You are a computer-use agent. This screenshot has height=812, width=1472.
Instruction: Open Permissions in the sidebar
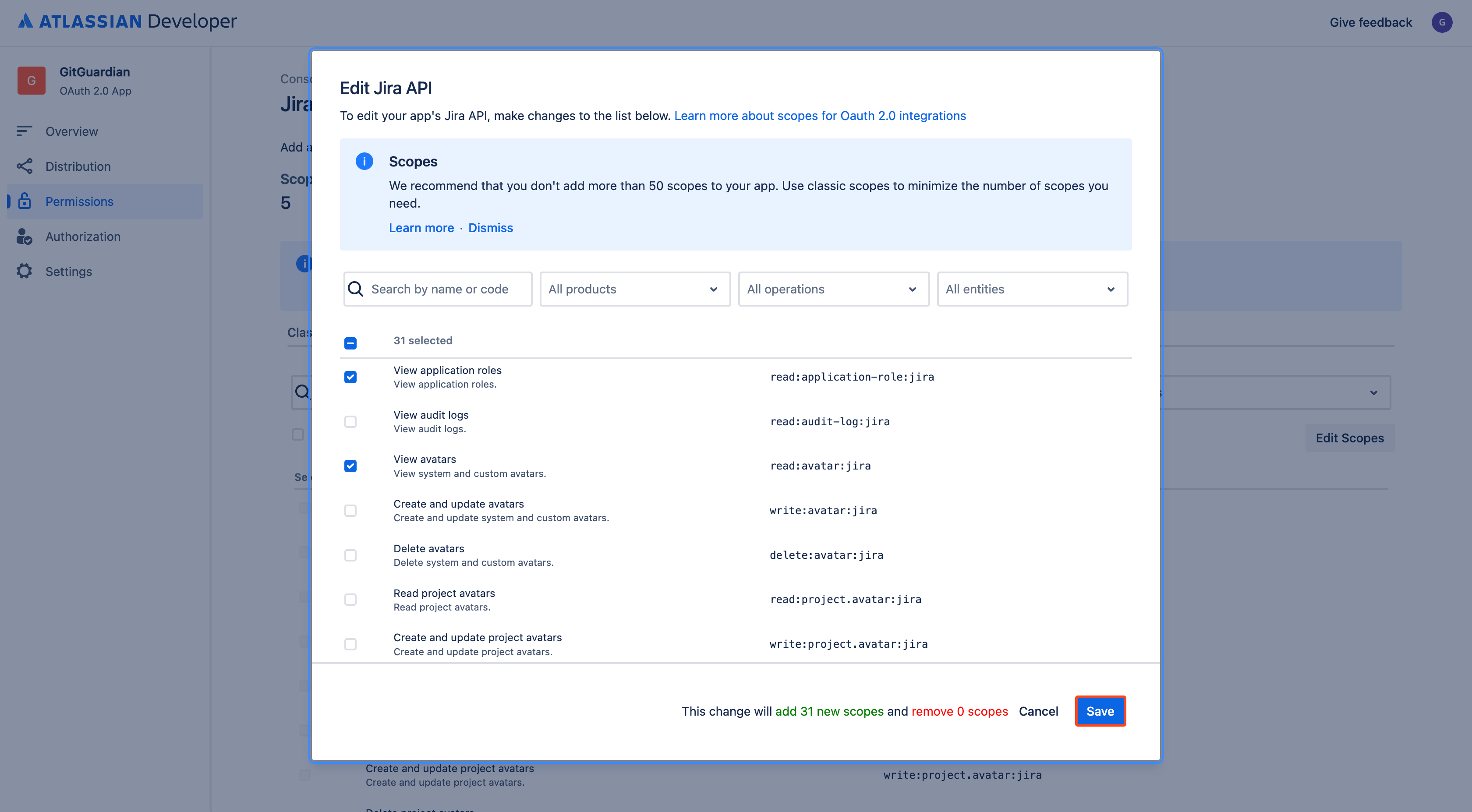coord(105,201)
